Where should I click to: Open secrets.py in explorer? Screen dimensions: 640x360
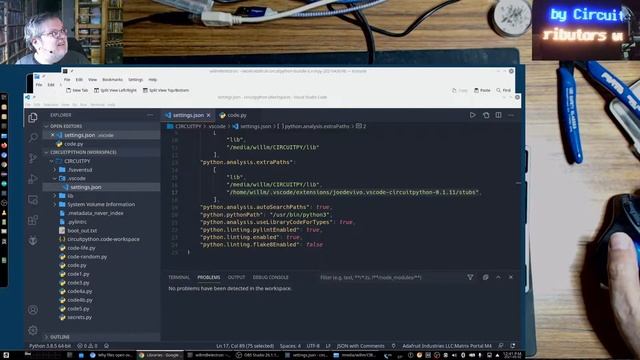point(79,317)
